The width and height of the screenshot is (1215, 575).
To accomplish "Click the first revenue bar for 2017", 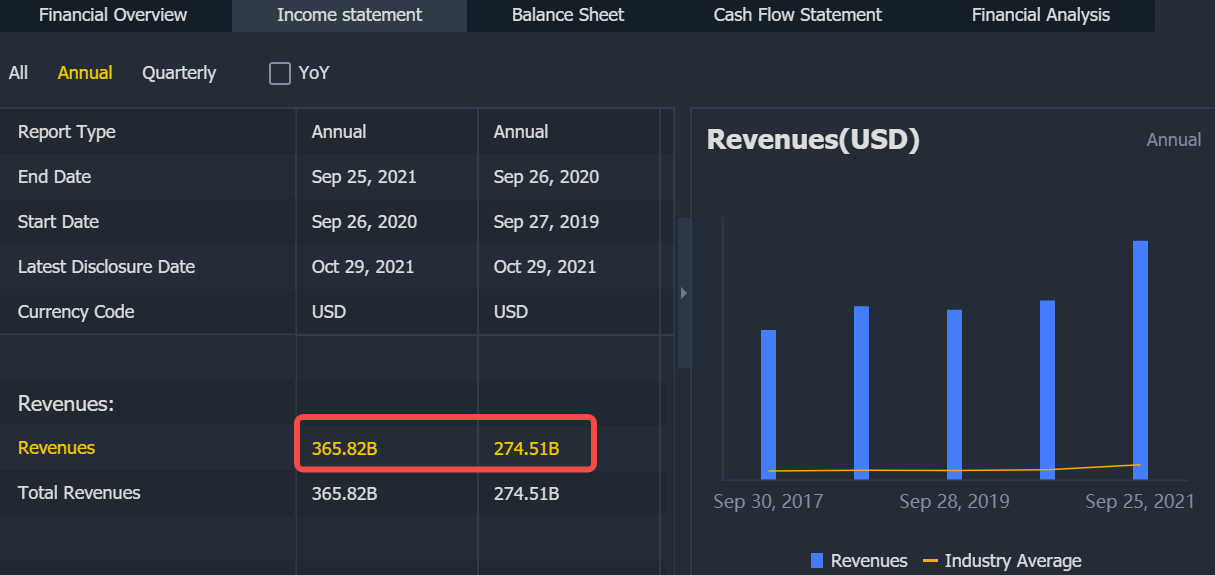I will [x=768, y=404].
